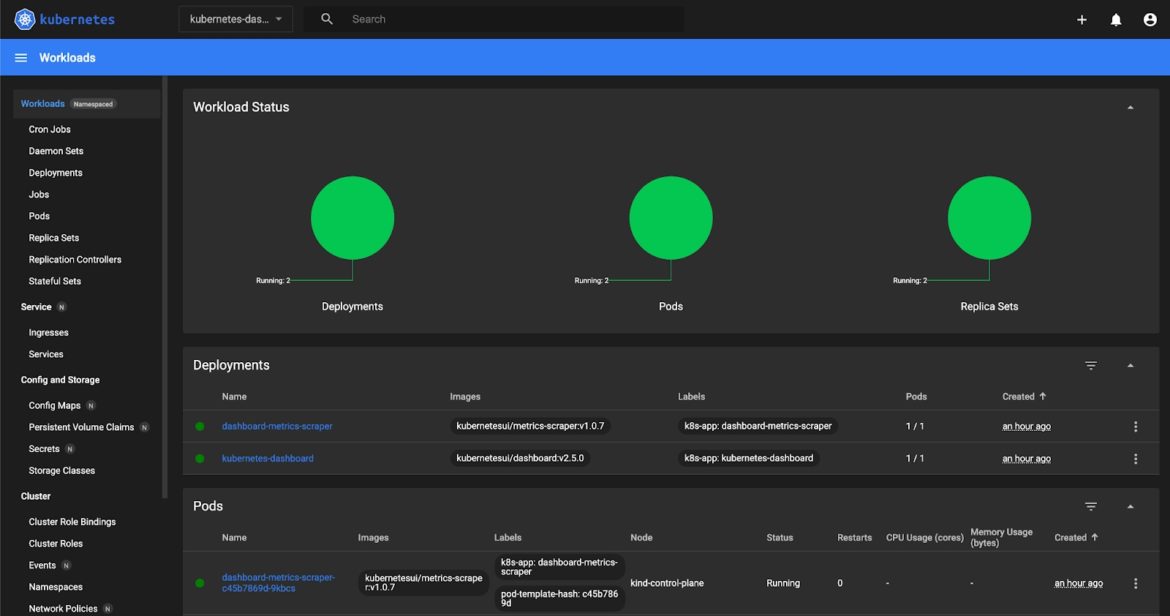Open actions menu for dashboard-metrics-scraper deployment

1136,427
